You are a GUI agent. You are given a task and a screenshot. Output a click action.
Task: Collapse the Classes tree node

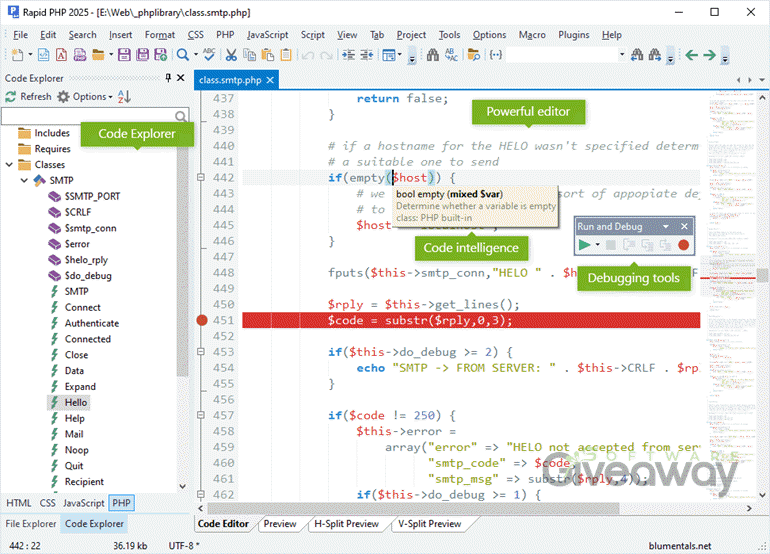click(x=9, y=165)
